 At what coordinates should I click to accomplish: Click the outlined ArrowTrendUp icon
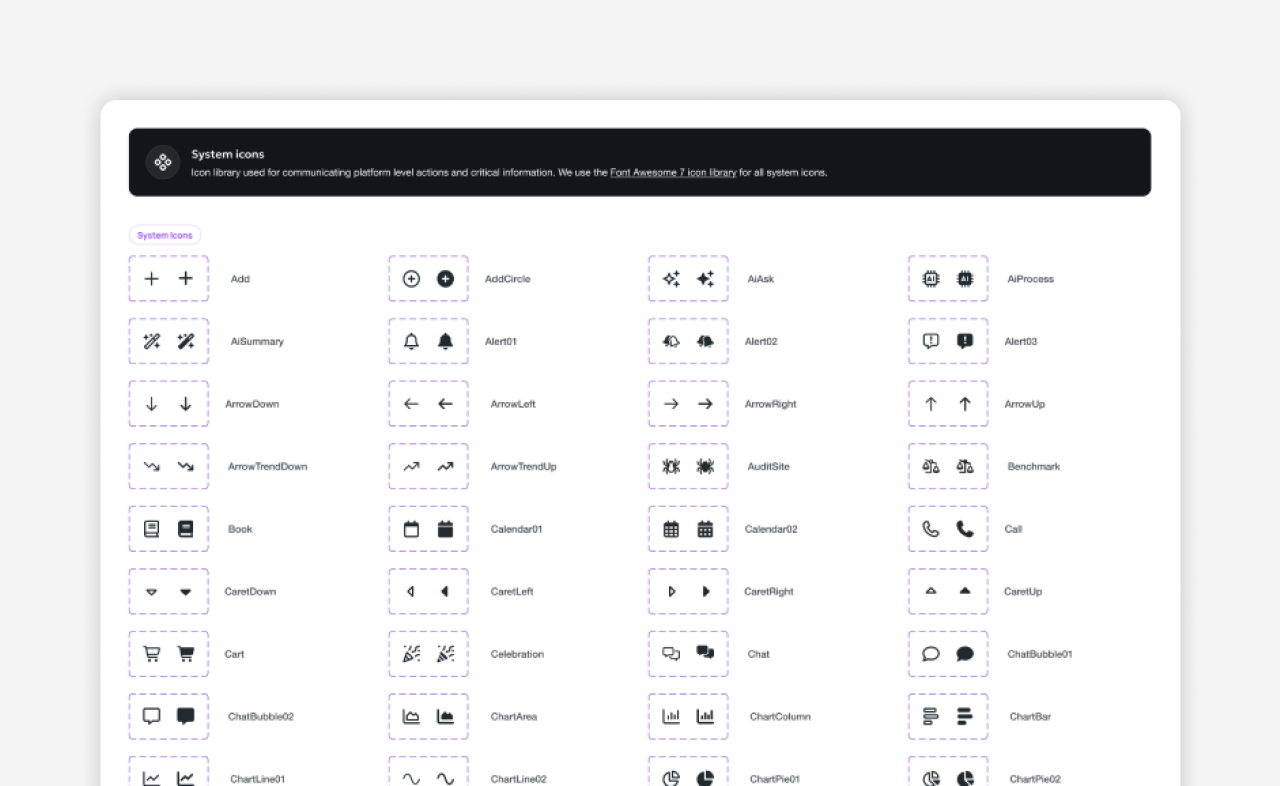pos(411,466)
